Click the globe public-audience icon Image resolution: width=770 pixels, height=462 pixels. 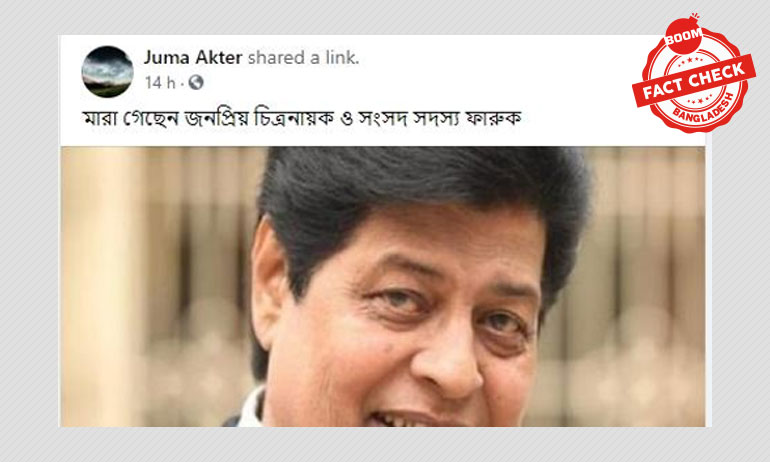point(196,82)
